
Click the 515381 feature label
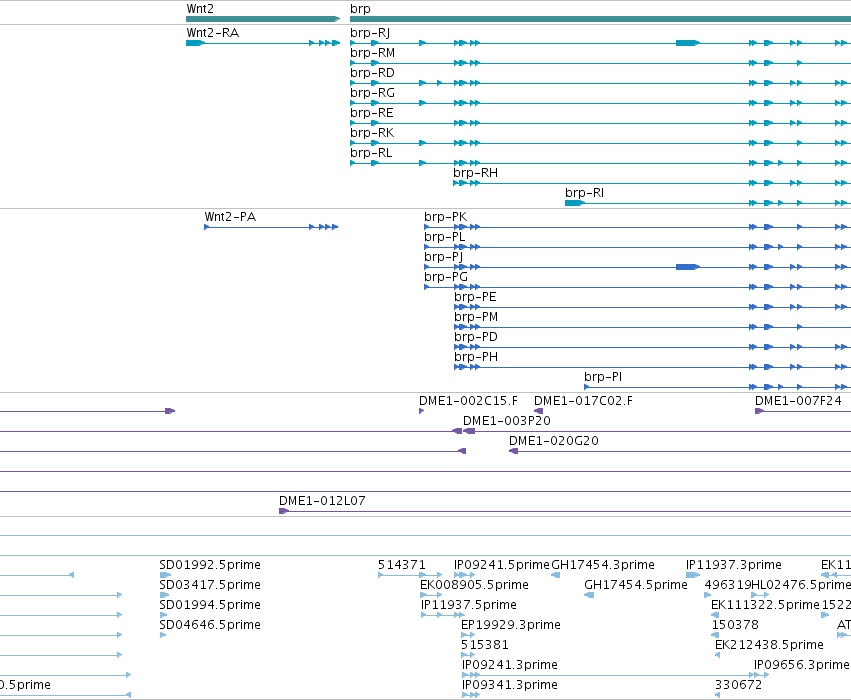tap(485, 645)
